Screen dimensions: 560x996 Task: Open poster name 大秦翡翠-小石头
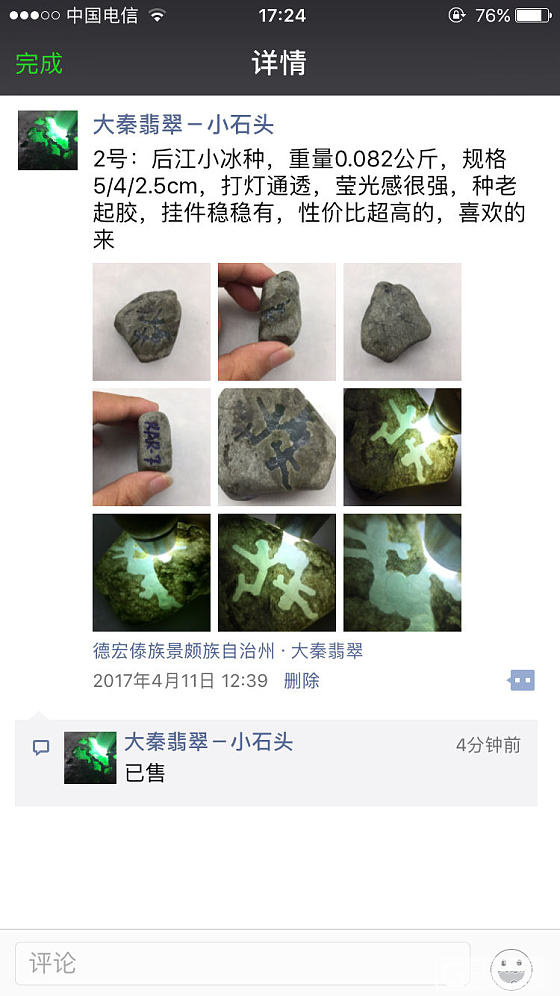[183, 124]
